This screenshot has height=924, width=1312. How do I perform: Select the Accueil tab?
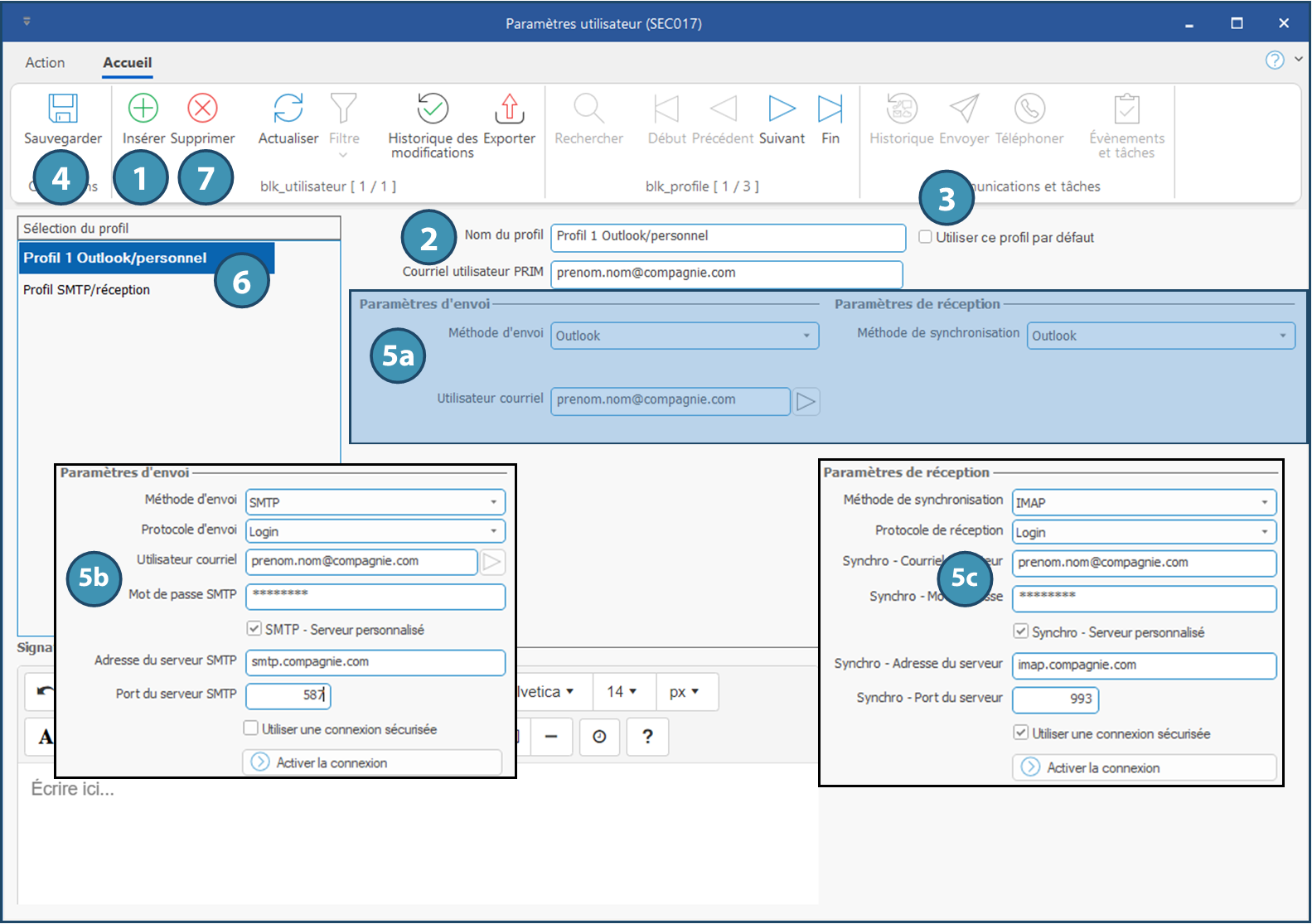127,63
